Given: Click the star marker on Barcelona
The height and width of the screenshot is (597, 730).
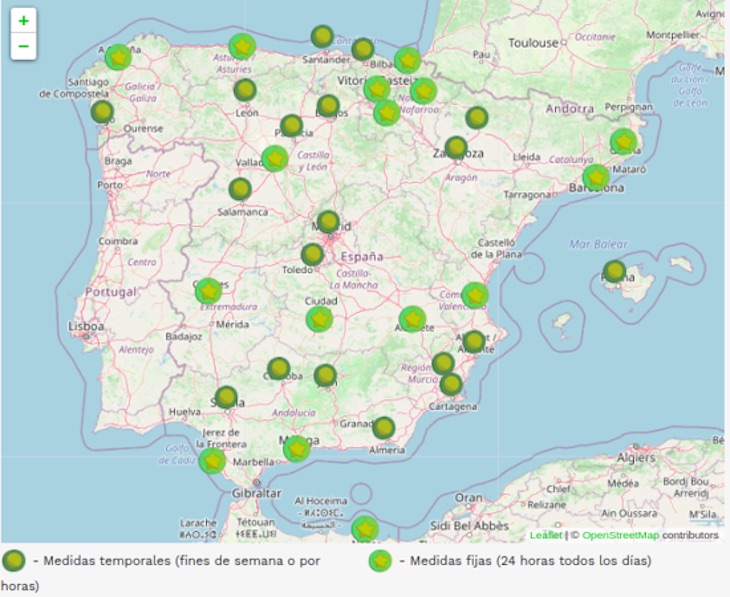Looking at the screenshot, I should [597, 178].
